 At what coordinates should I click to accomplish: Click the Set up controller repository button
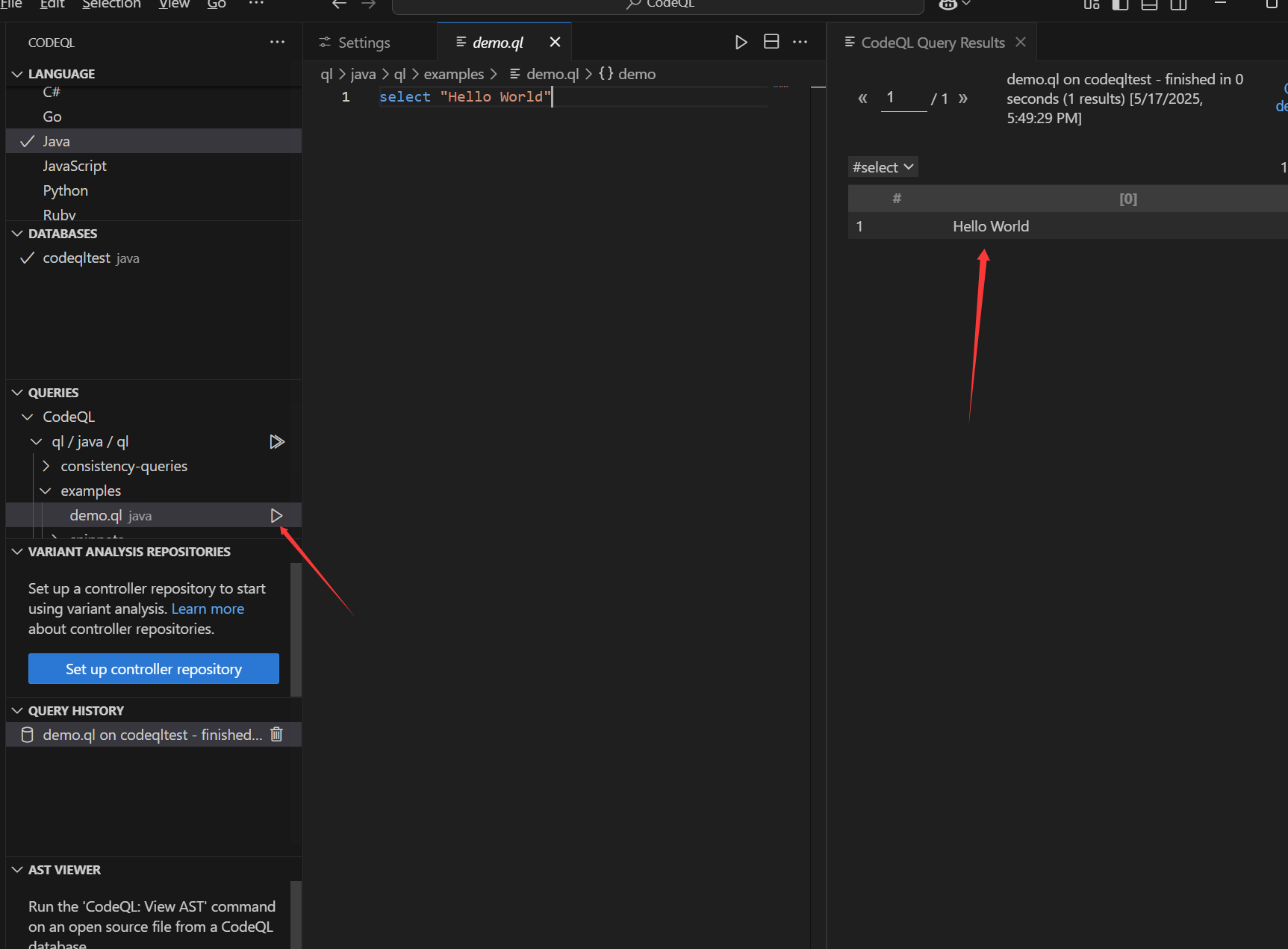click(x=153, y=668)
